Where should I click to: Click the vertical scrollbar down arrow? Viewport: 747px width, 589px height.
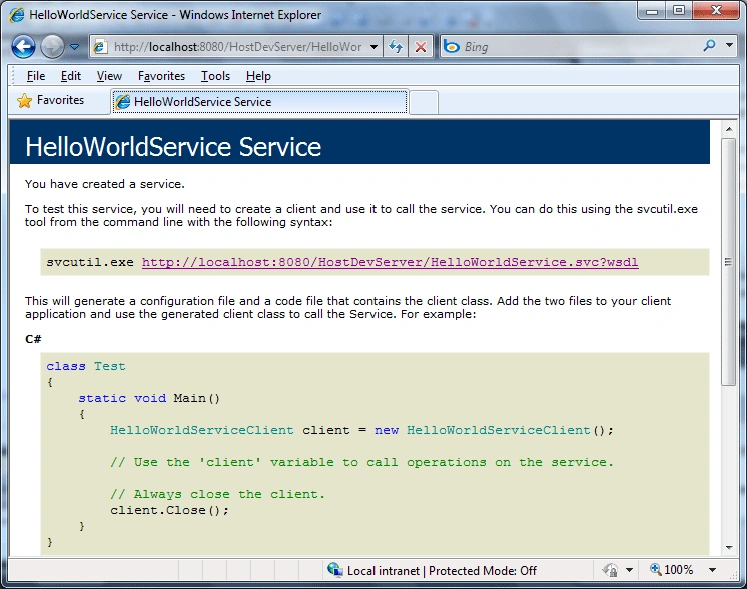729,548
